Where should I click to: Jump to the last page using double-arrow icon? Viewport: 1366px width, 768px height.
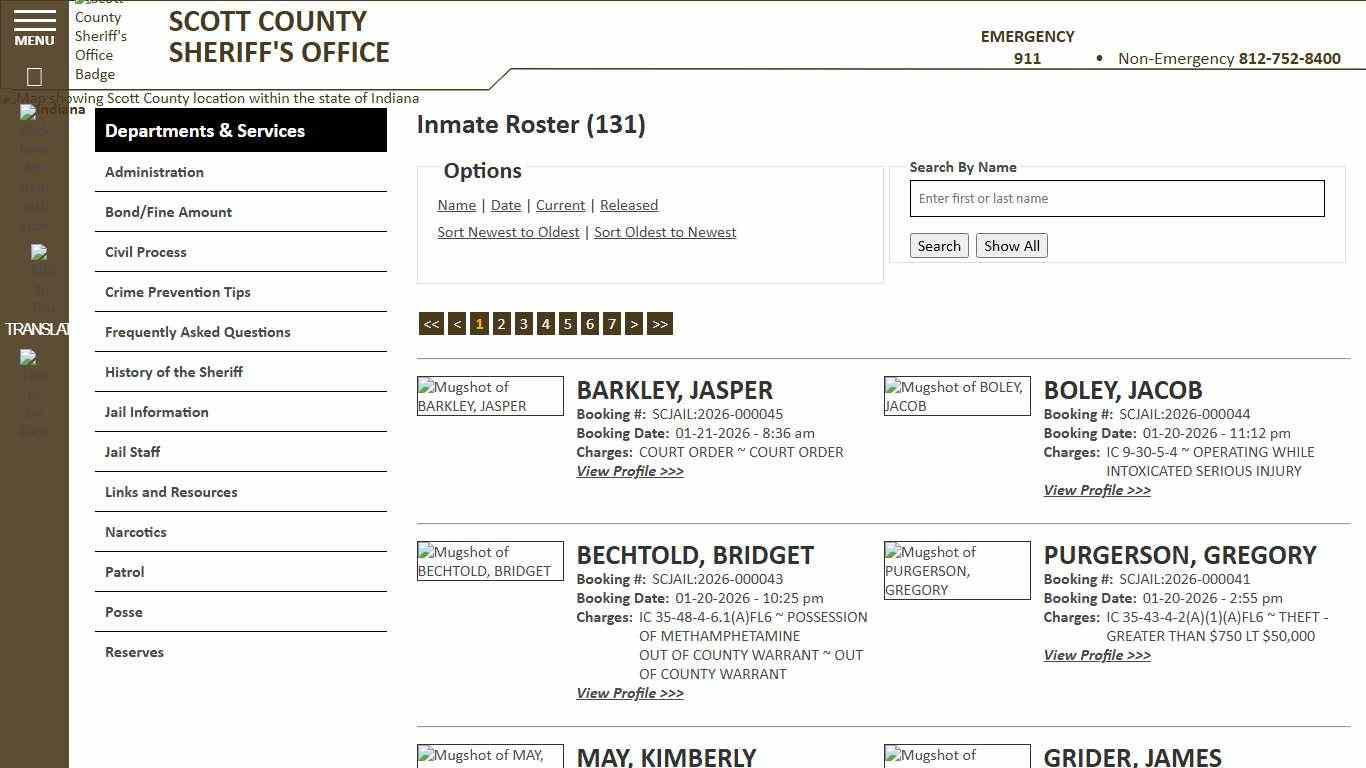[659, 323]
